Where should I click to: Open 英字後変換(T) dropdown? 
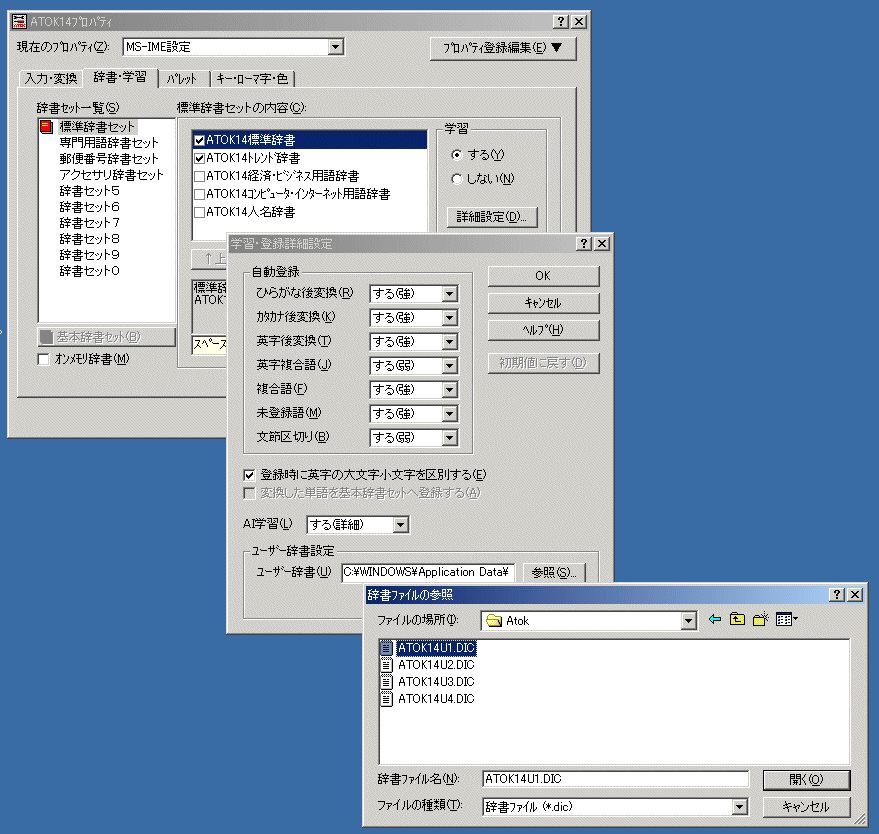[x=449, y=342]
